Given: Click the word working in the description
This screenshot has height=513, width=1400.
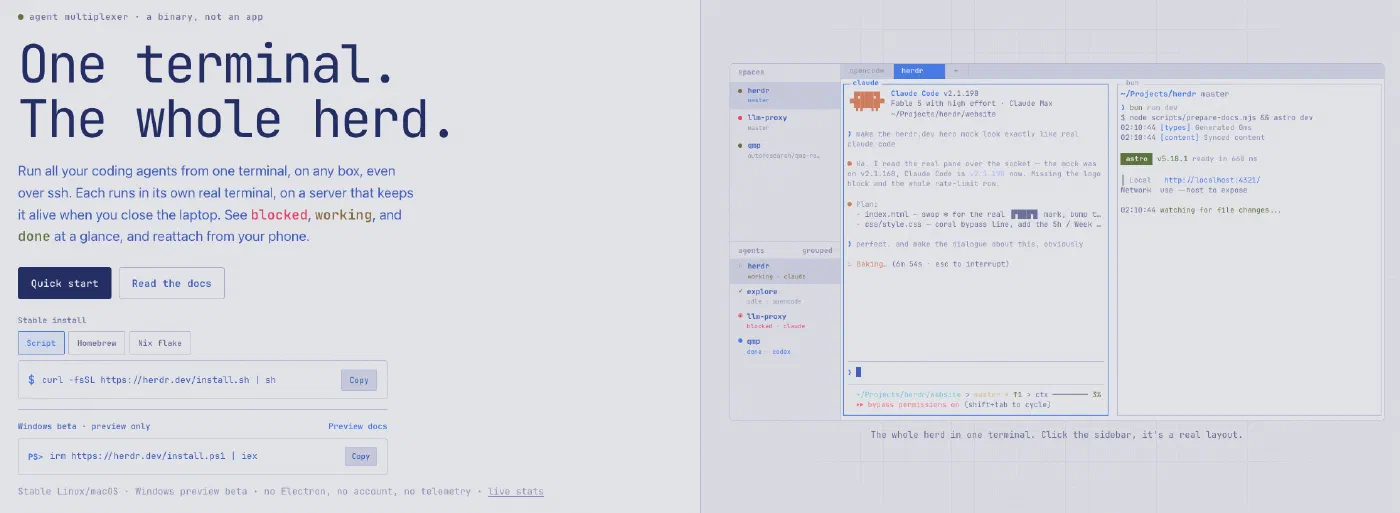Looking at the screenshot, I should pyautogui.click(x=344, y=215).
